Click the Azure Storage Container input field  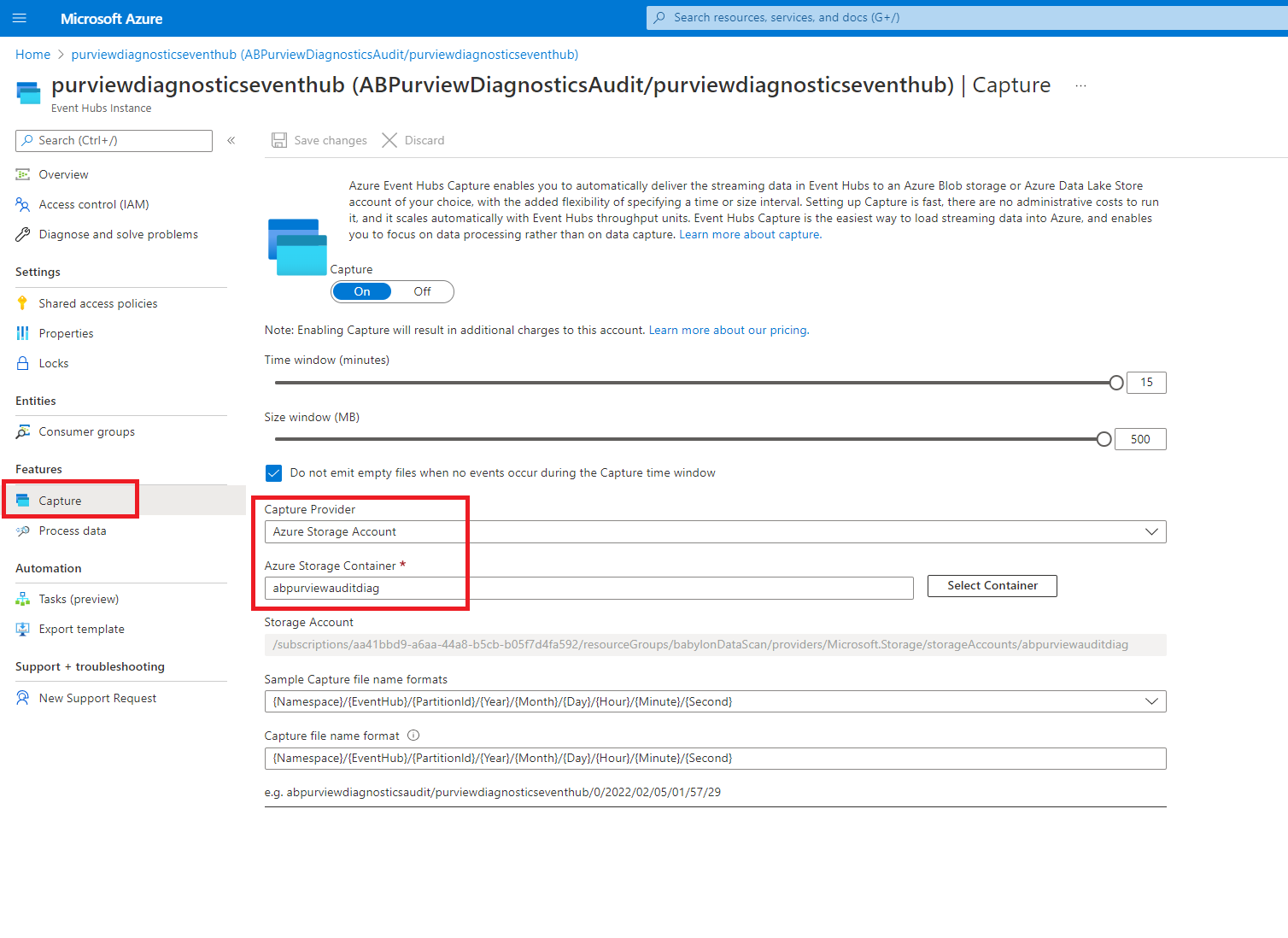pyautogui.click(x=589, y=588)
